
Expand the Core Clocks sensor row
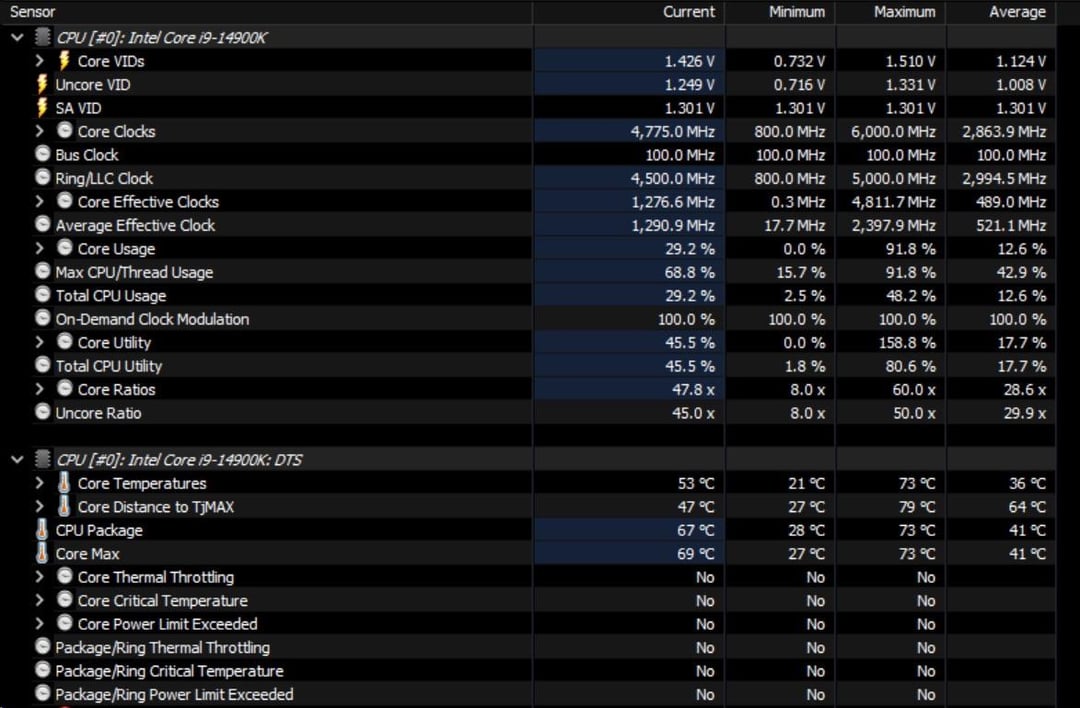39,132
